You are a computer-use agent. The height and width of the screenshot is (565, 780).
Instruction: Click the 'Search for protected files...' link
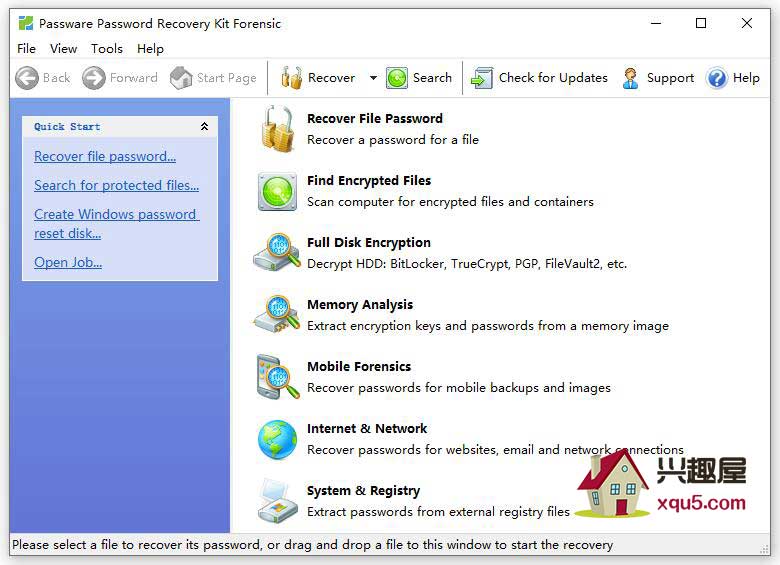(x=116, y=185)
